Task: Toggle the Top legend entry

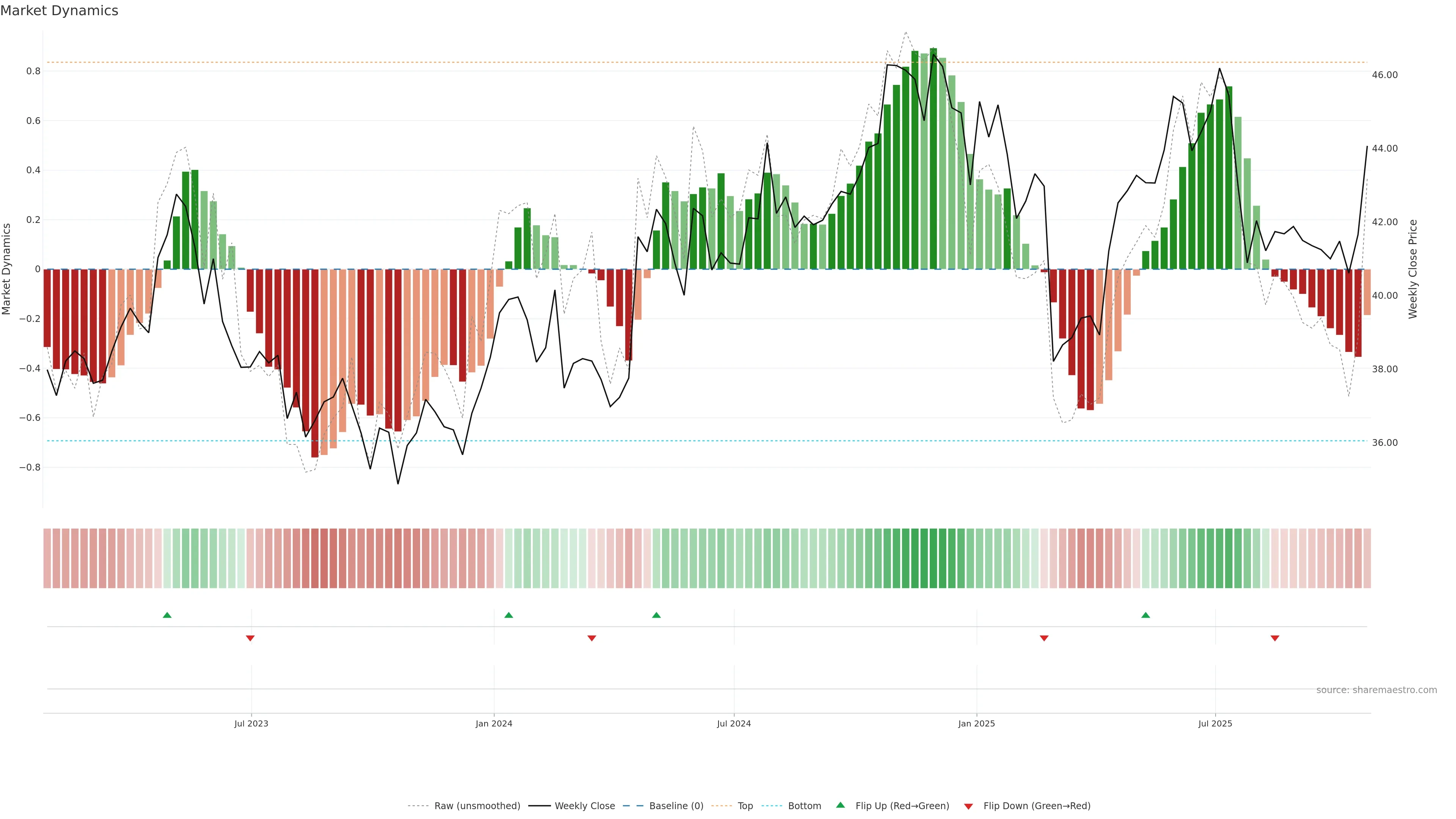Action: tap(745, 806)
